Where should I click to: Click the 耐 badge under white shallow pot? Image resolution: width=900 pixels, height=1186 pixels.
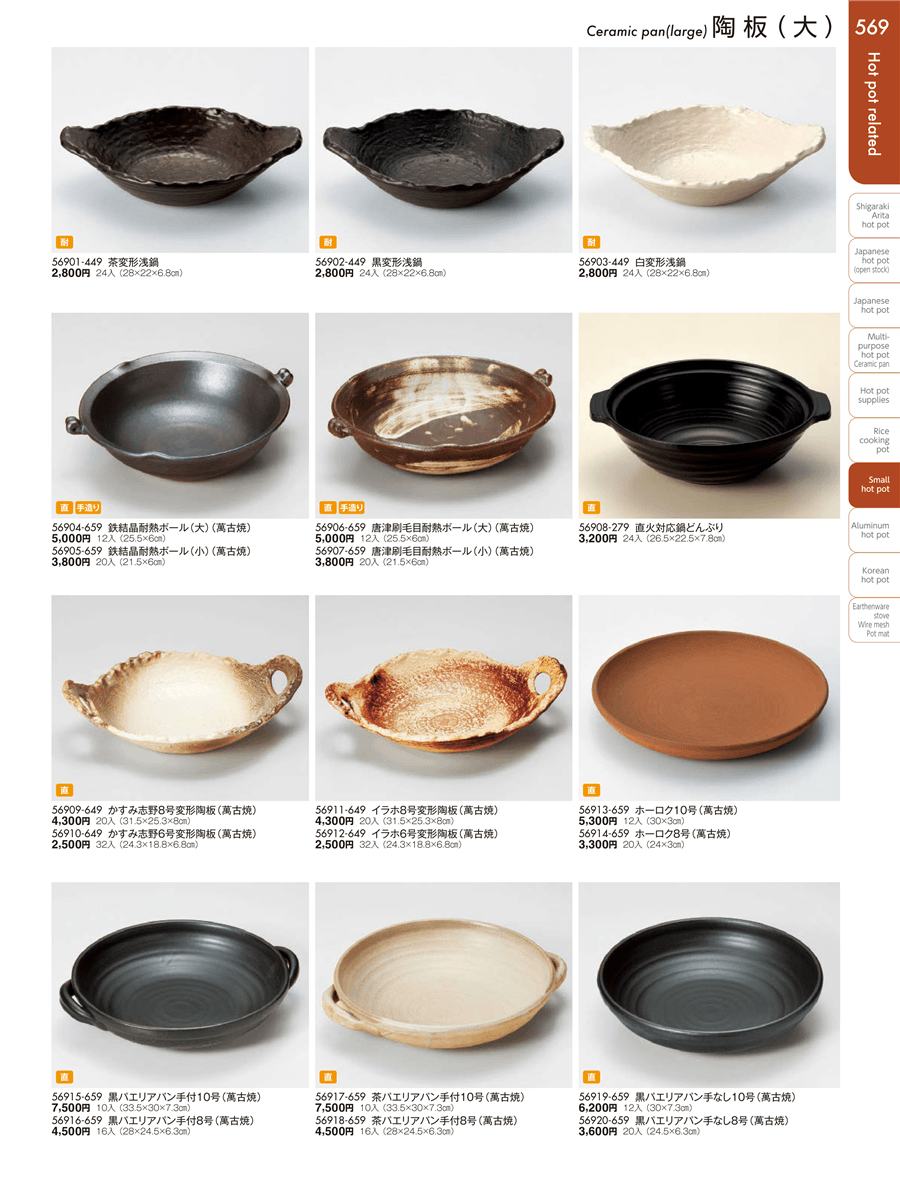click(591, 242)
